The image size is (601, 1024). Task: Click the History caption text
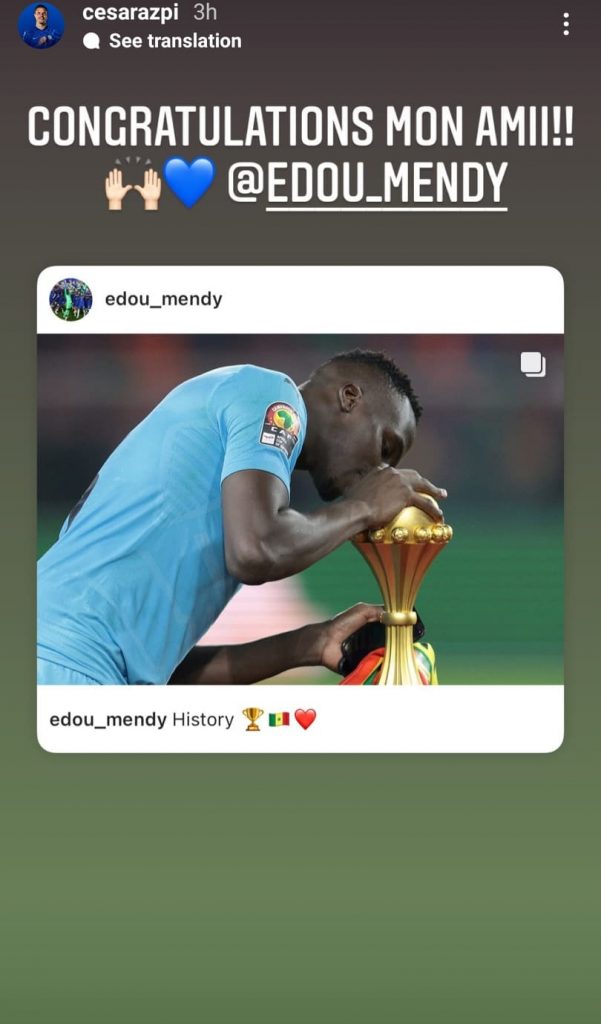point(203,720)
